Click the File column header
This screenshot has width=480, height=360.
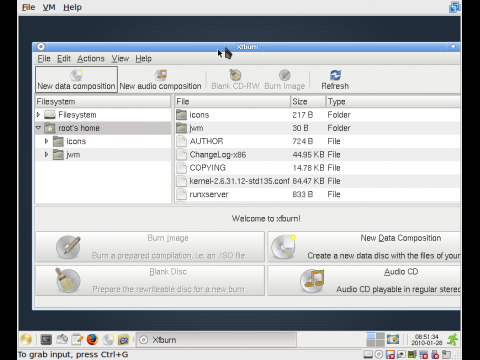tap(232, 101)
